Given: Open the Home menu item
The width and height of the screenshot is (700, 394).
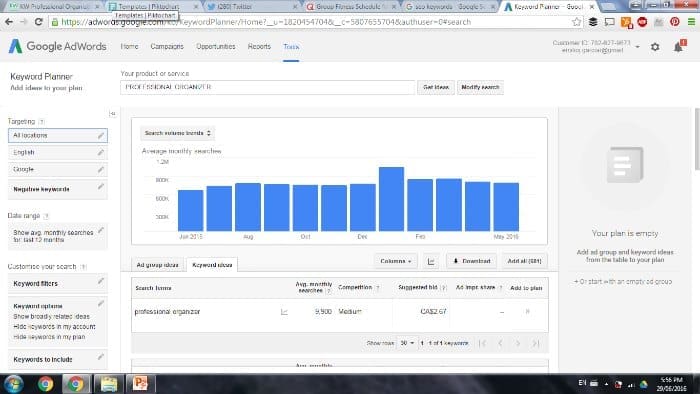Looking at the screenshot, I should pos(129,46).
